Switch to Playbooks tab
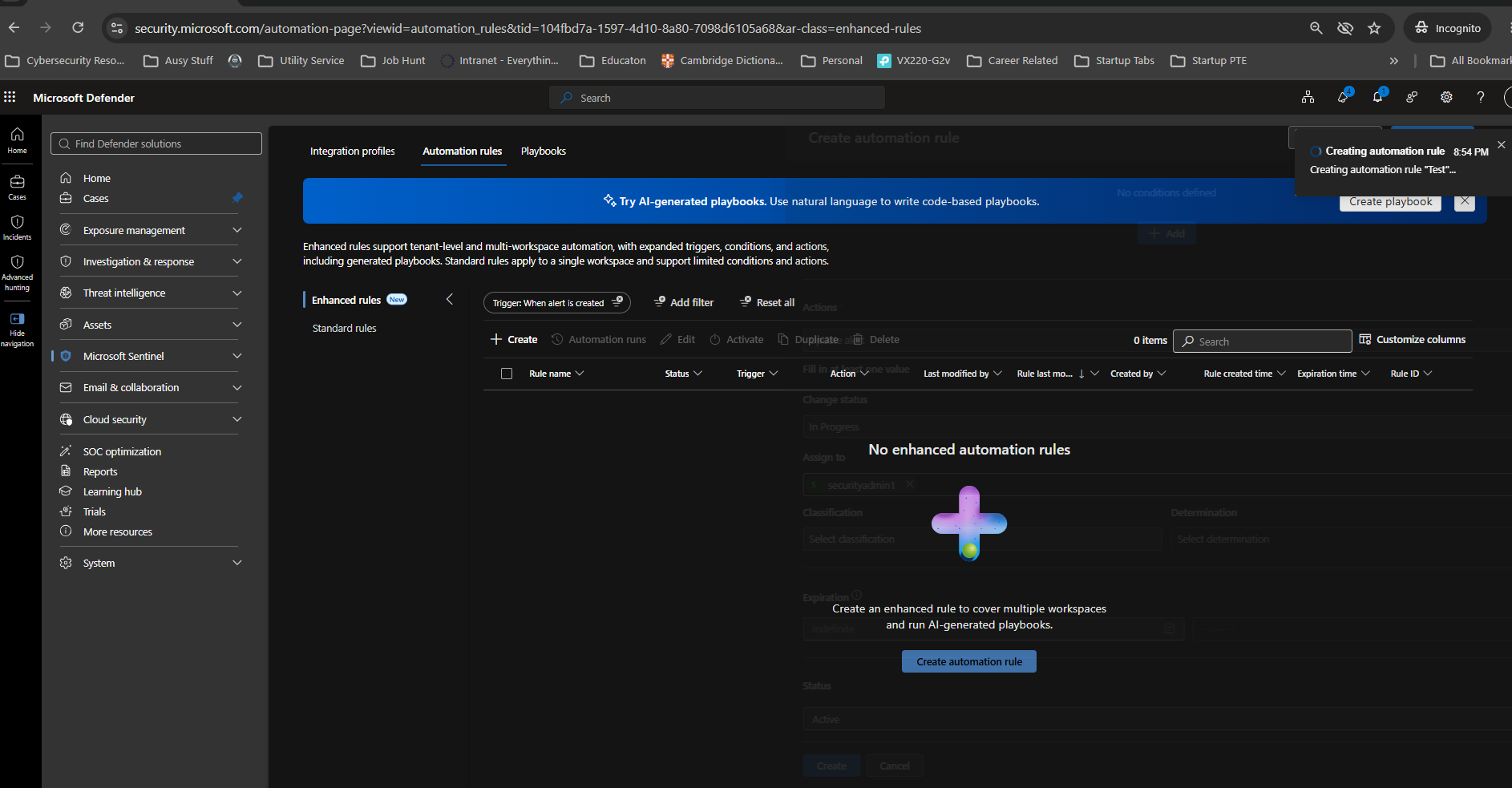The width and height of the screenshot is (1512, 788). click(x=544, y=151)
